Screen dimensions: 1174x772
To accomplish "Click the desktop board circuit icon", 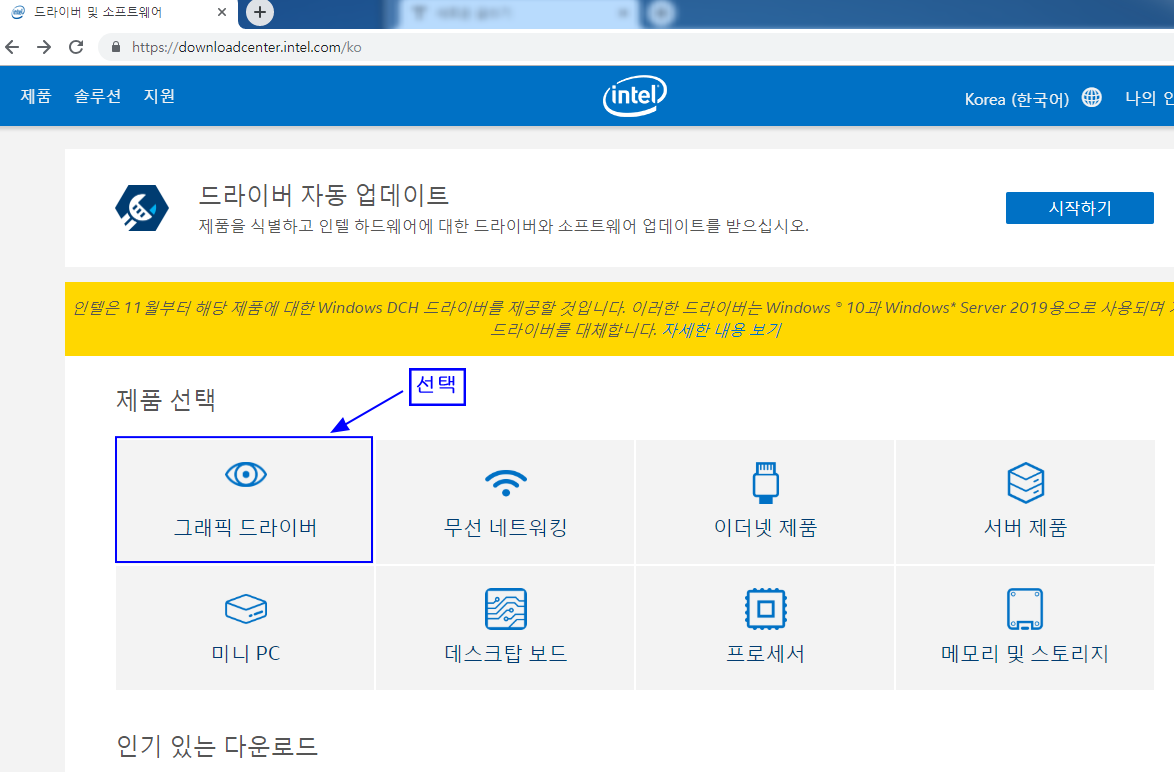I will coord(506,609).
